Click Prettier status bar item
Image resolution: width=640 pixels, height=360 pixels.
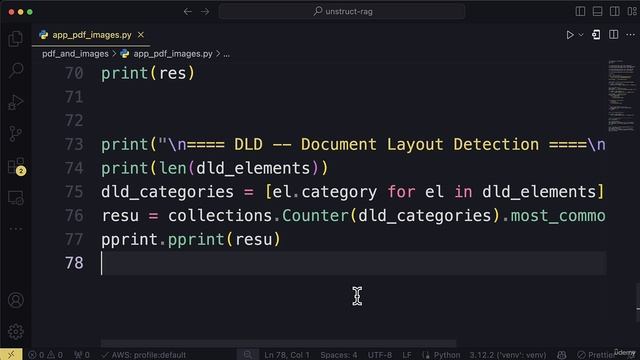pyautogui.click(x=596, y=355)
